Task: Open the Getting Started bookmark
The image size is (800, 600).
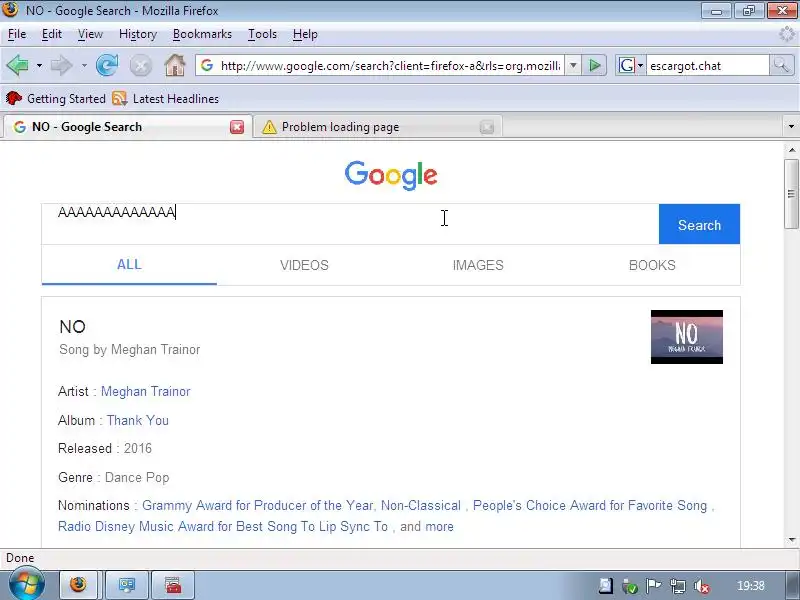Action: 56,98
